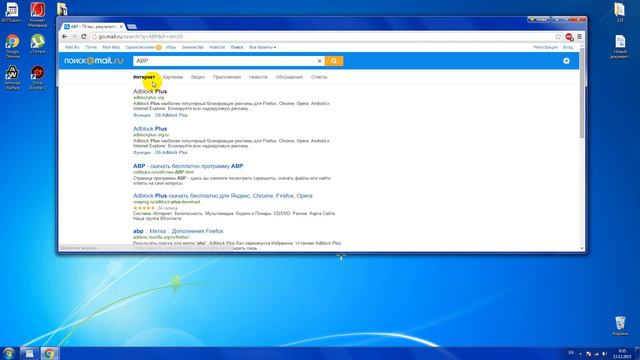Open the Recycle Bin
Viewport: 640px width, 360px height.
click(620, 326)
